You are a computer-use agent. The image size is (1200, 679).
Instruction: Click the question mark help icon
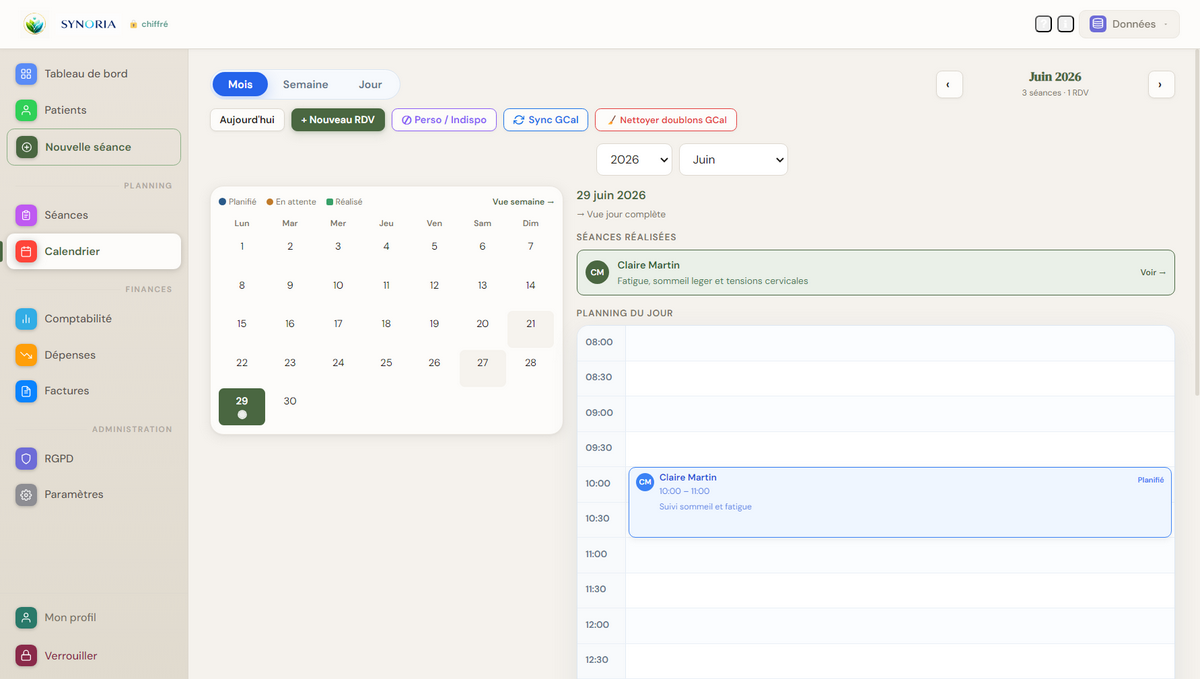(1043, 24)
